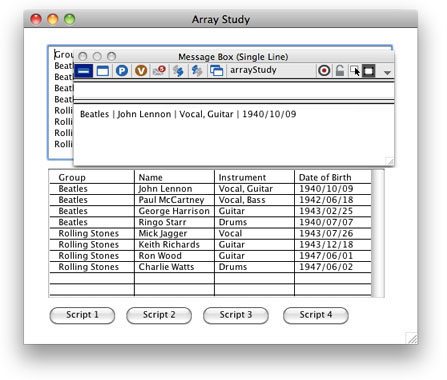Image resolution: width=447 pixels, height=380 pixels.
Task: Select the Ron Wood table cell
Action: pyautogui.click(x=174, y=256)
